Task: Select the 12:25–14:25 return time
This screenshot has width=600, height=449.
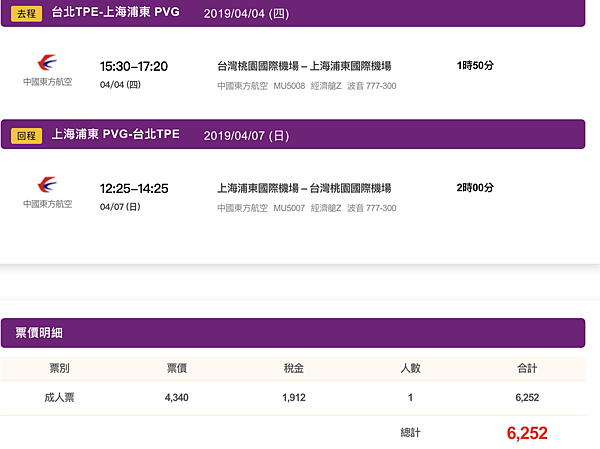Action: (x=134, y=187)
